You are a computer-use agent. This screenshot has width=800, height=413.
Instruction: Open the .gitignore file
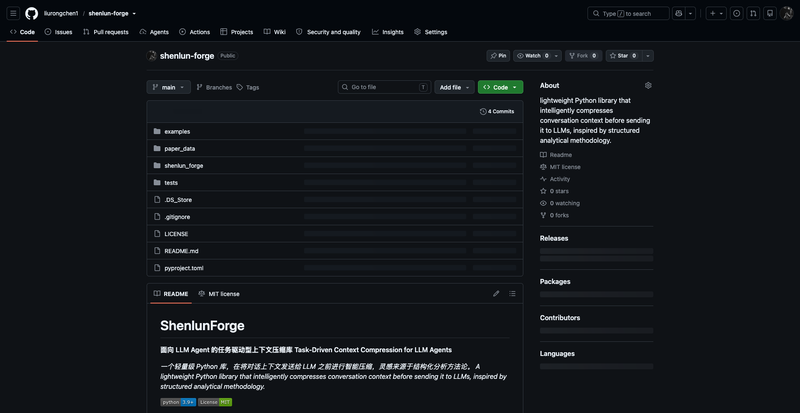coord(177,217)
